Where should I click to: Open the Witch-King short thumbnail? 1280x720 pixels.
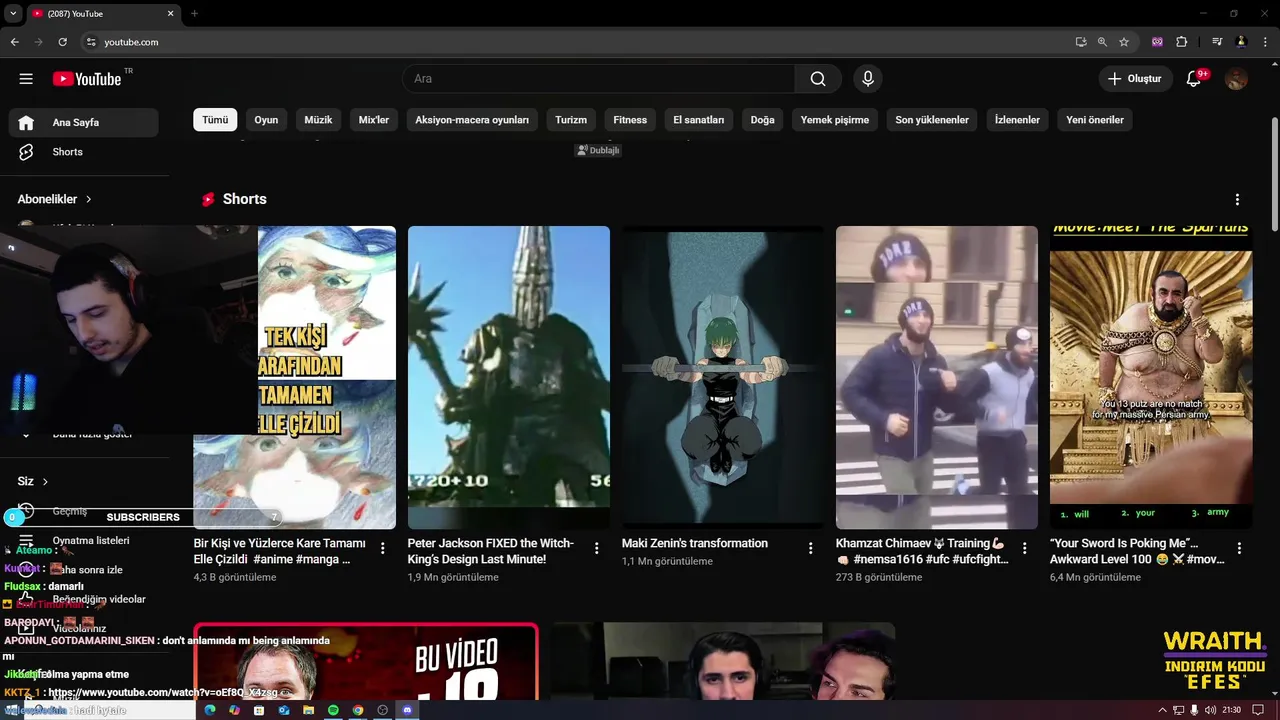[509, 377]
